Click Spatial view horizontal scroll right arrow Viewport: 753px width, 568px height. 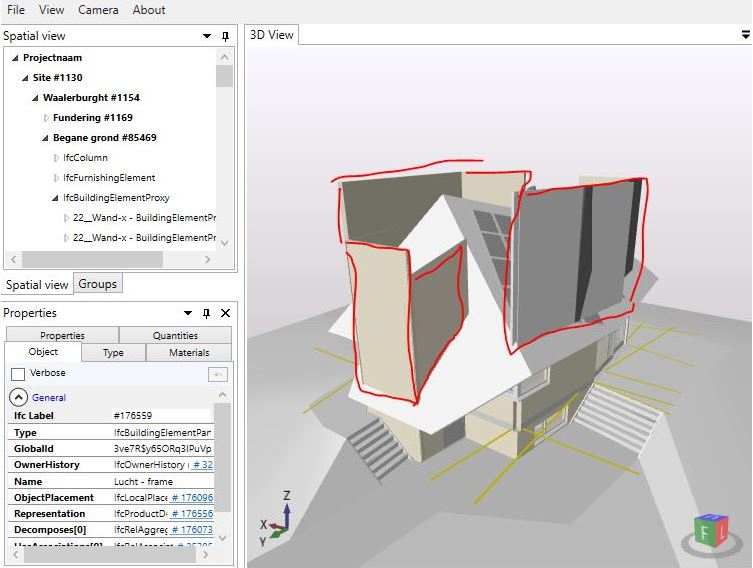(x=207, y=260)
